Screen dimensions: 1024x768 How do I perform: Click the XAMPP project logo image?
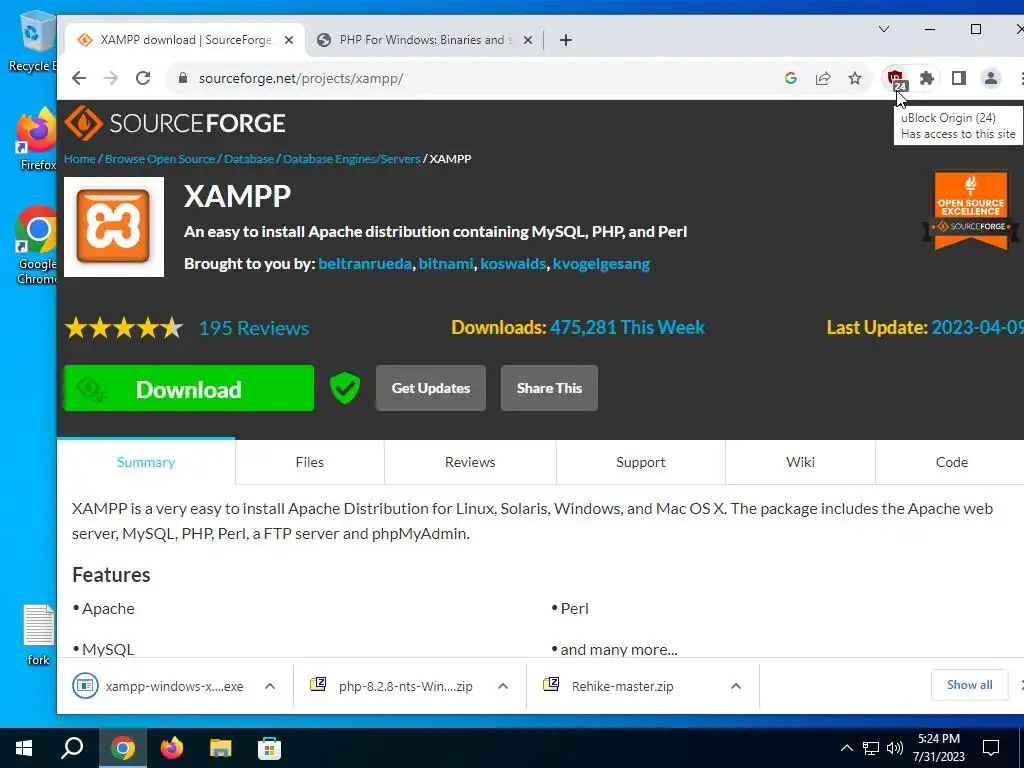114,227
